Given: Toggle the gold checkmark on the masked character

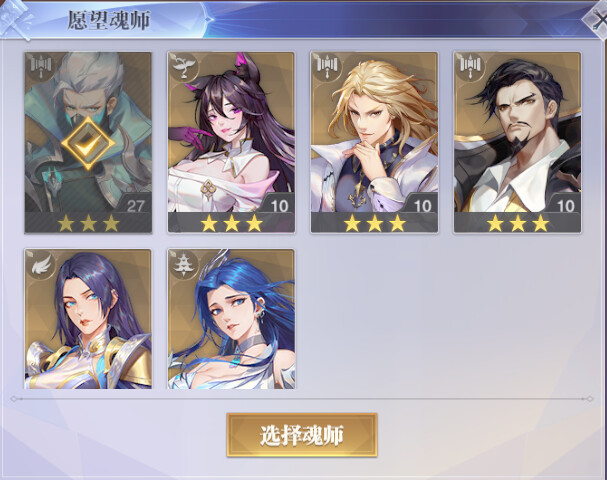Looking at the screenshot, I should [x=88, y=143].
